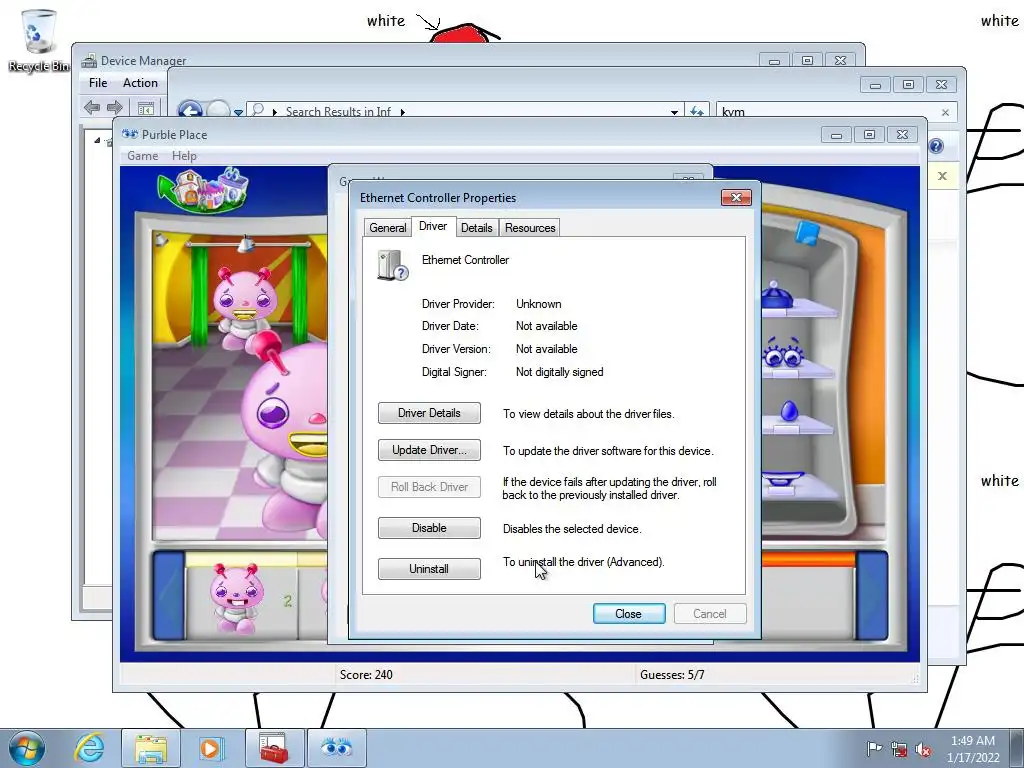1024x768 pixels.
Task: Close the Ethernet Controller Properties dialog
Action: (629, 614)
